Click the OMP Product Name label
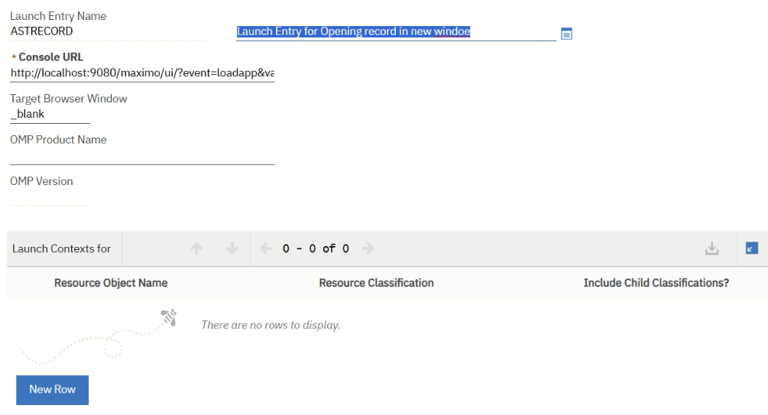Image resolution: width=768 pixels, height=415 pixels. tap(58, 140)
